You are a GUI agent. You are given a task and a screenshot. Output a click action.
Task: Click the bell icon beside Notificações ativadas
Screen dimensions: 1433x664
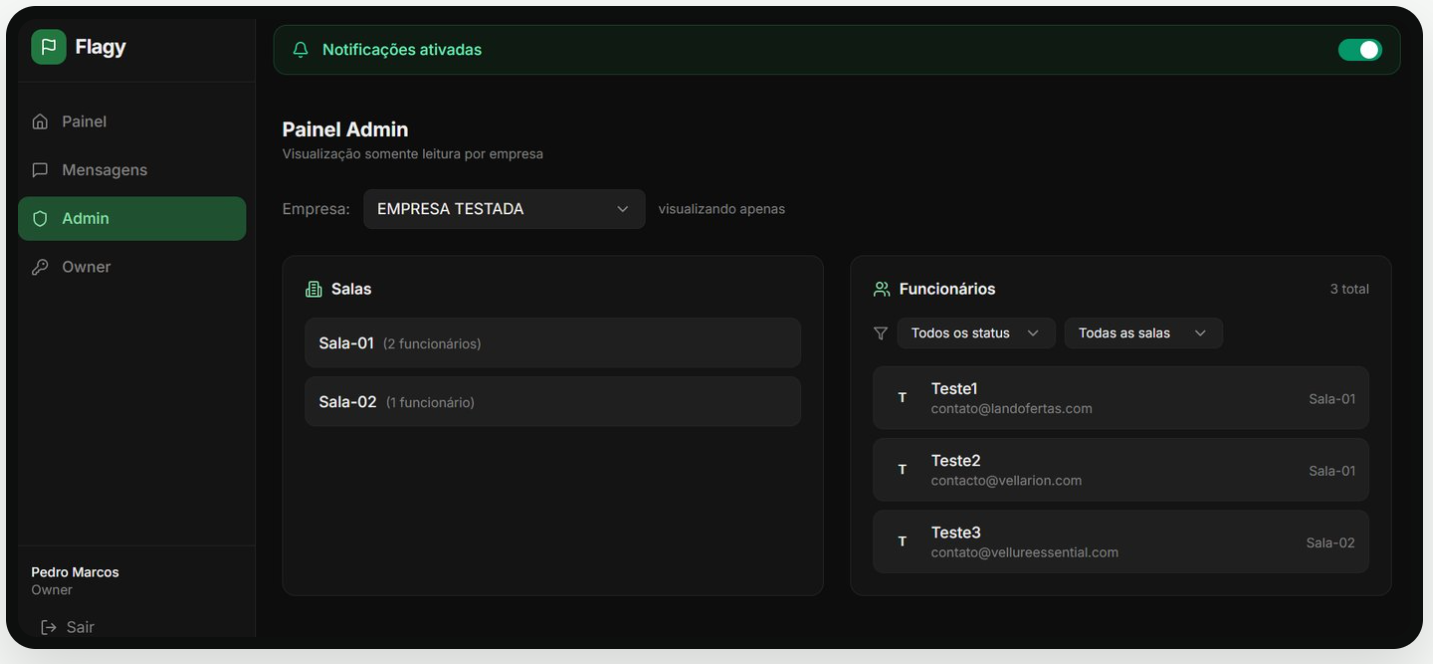(x=300, y=50)
